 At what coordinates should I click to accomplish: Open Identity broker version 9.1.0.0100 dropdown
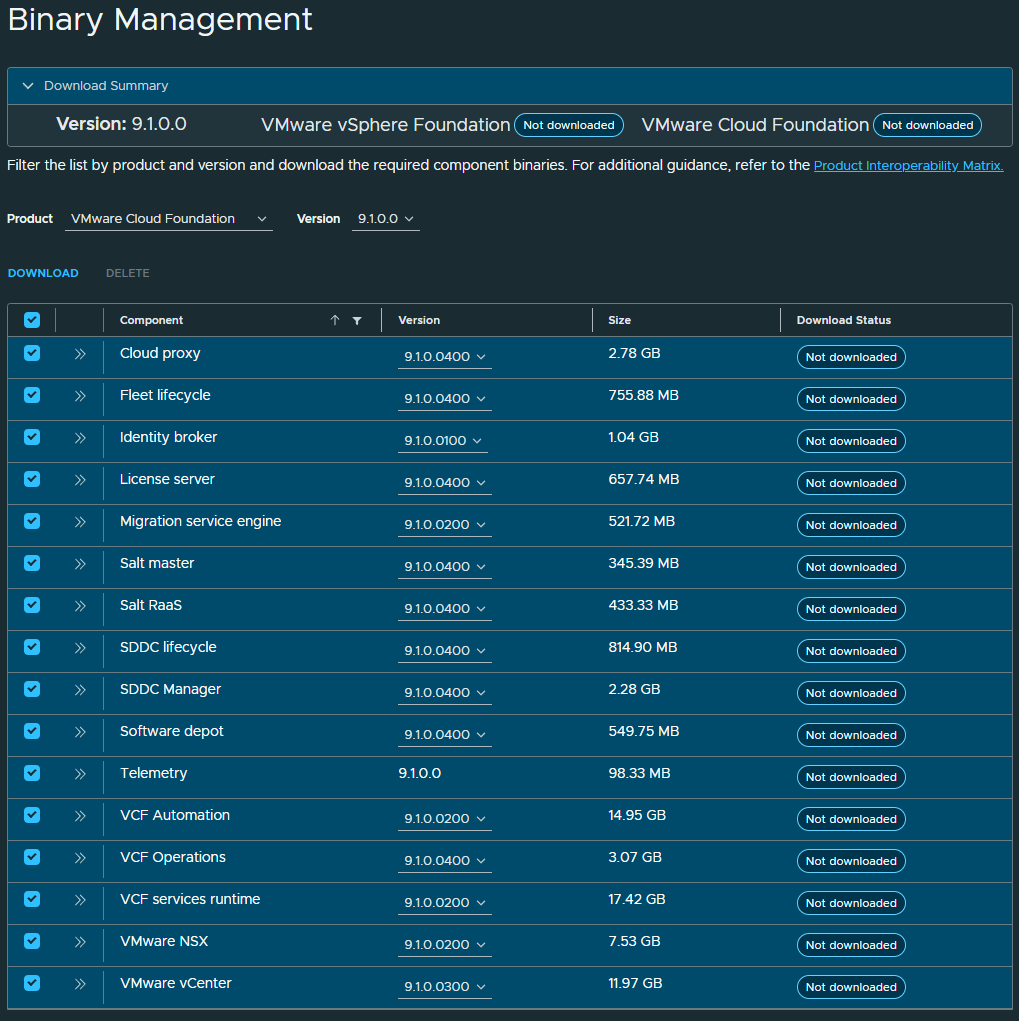point(443,441)
